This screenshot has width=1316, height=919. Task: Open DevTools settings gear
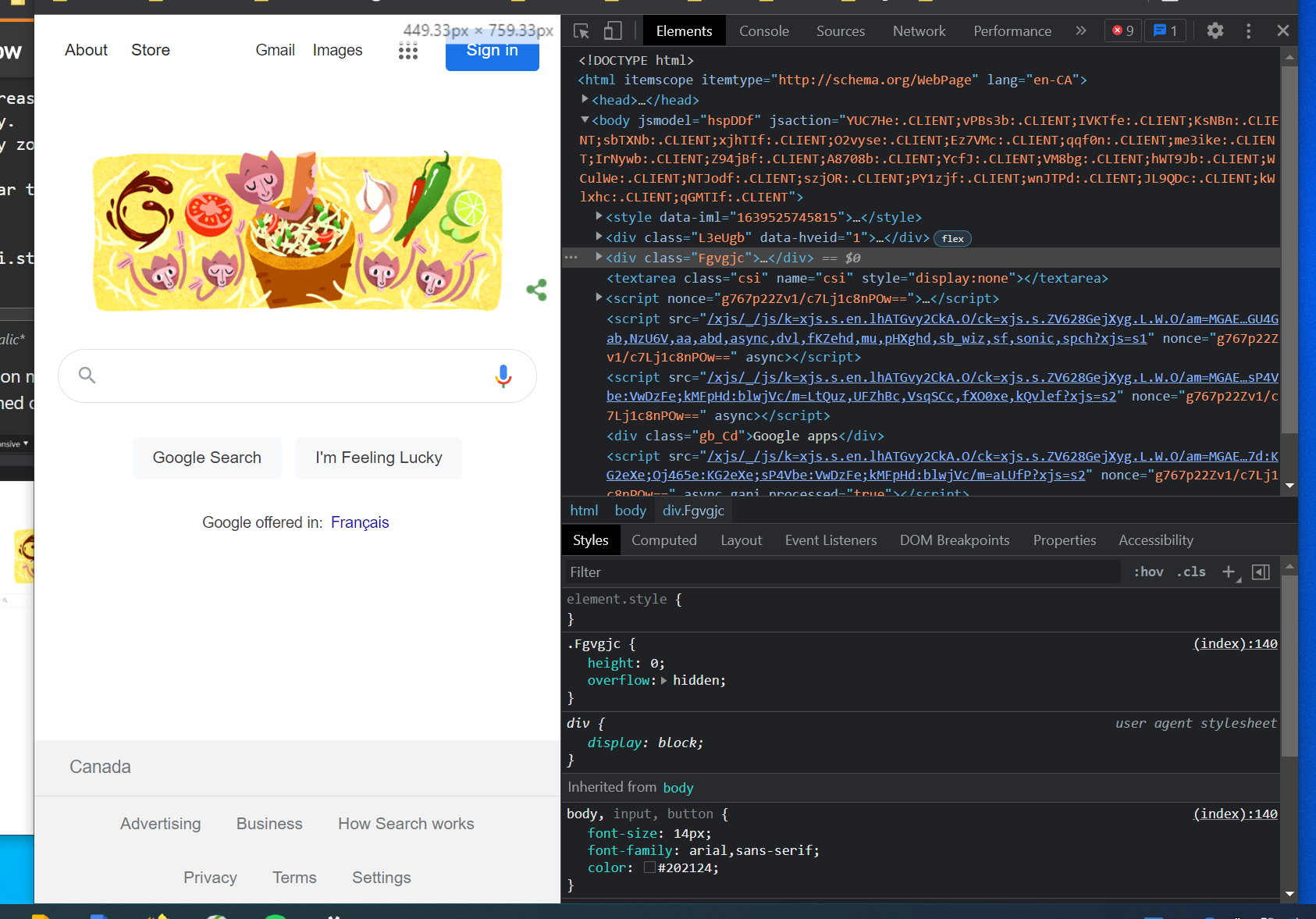pyautogui.click(x=1215, y=31)
